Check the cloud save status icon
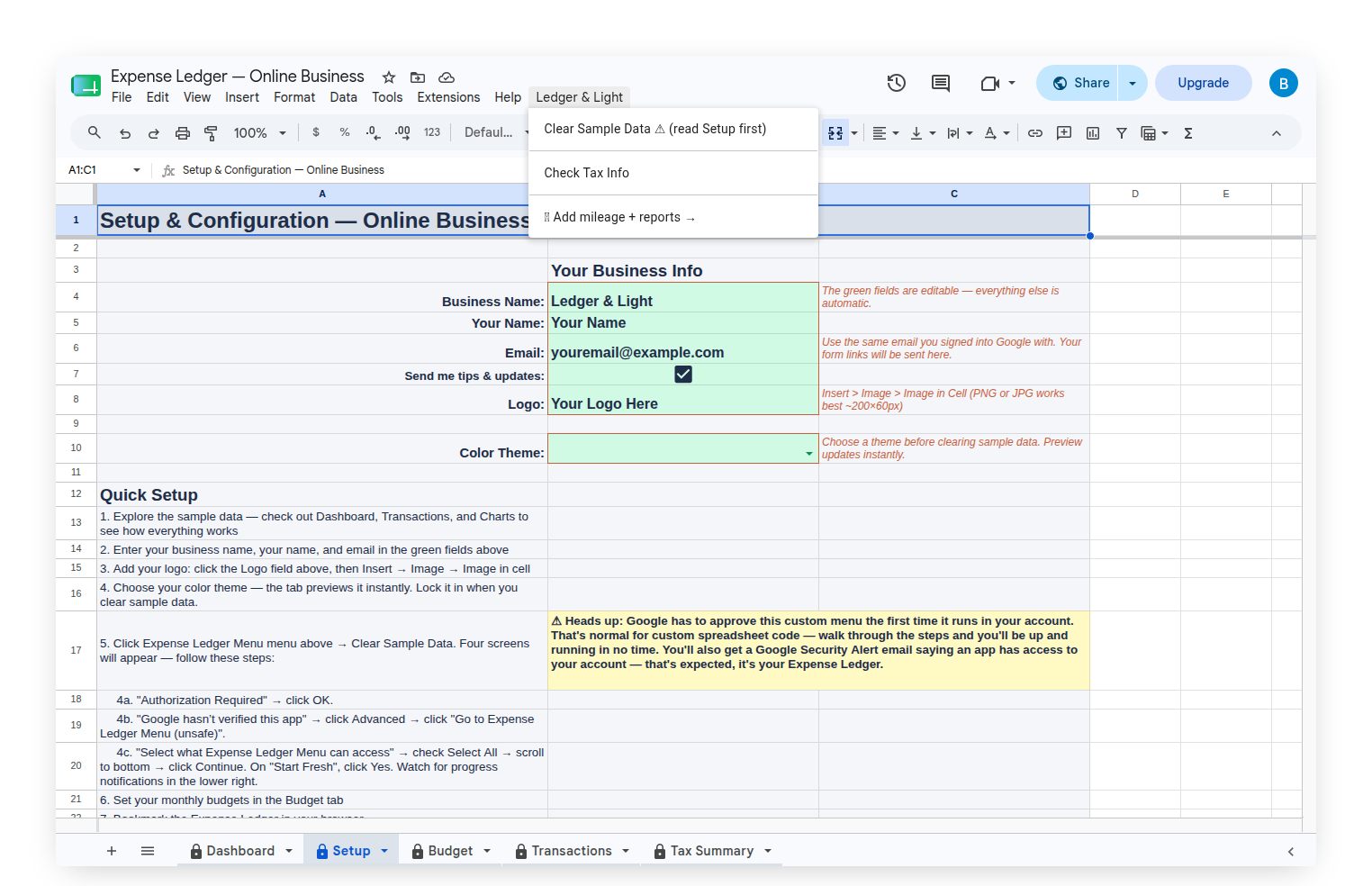Image resolution: width=1372 pixels, height=886 pixels. point(447,77)
